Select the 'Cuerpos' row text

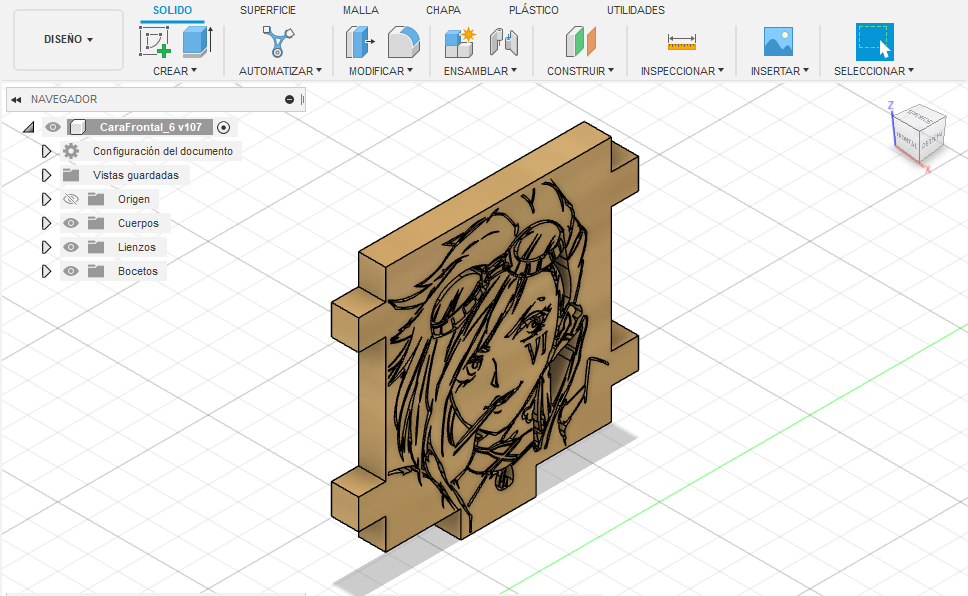tap(138, 224)
